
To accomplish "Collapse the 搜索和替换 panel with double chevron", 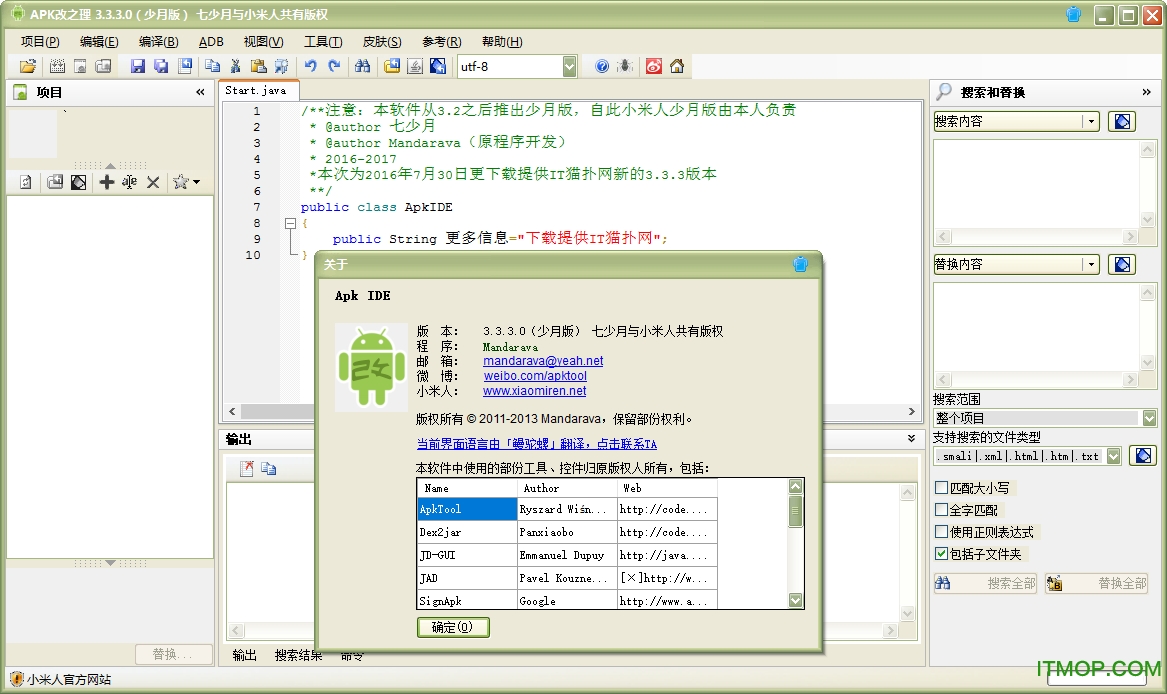I will pos(1146,92).
